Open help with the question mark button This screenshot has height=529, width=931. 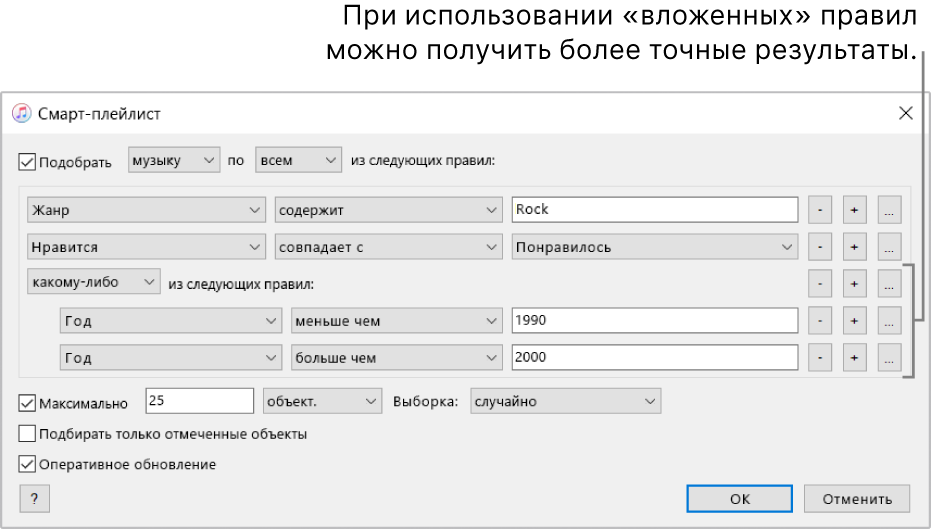[x=33, y=498]
